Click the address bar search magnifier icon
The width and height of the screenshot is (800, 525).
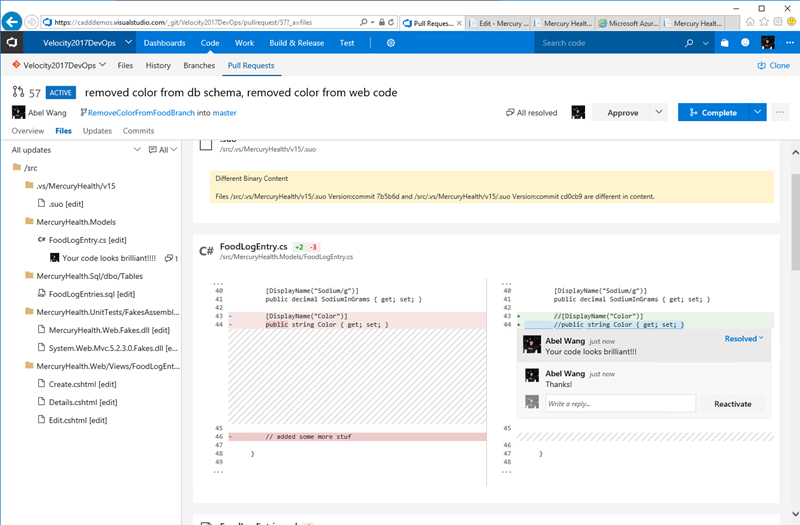coord(363,22)
